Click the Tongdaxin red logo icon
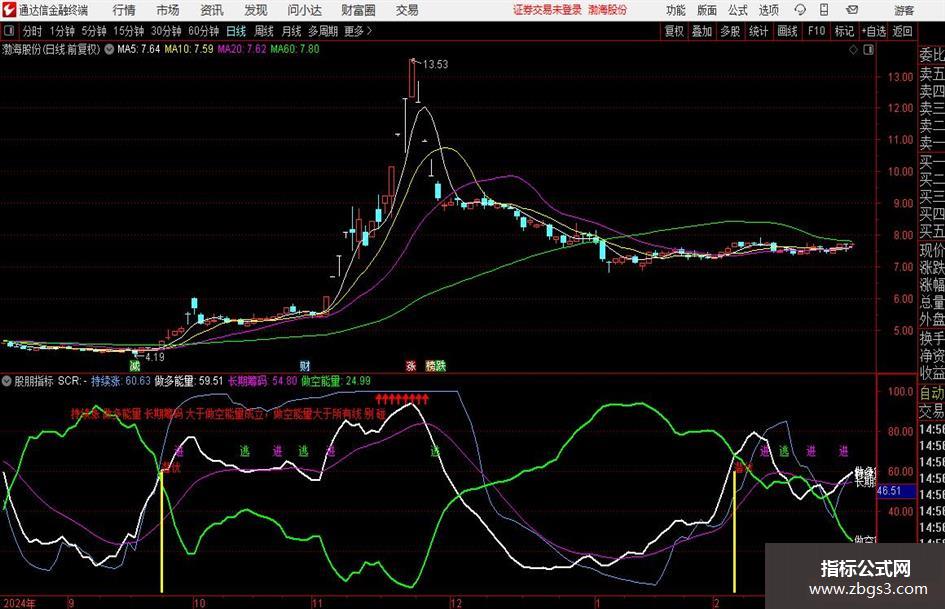The height and width of the screenshot is (609, 945). pos(8,10)
